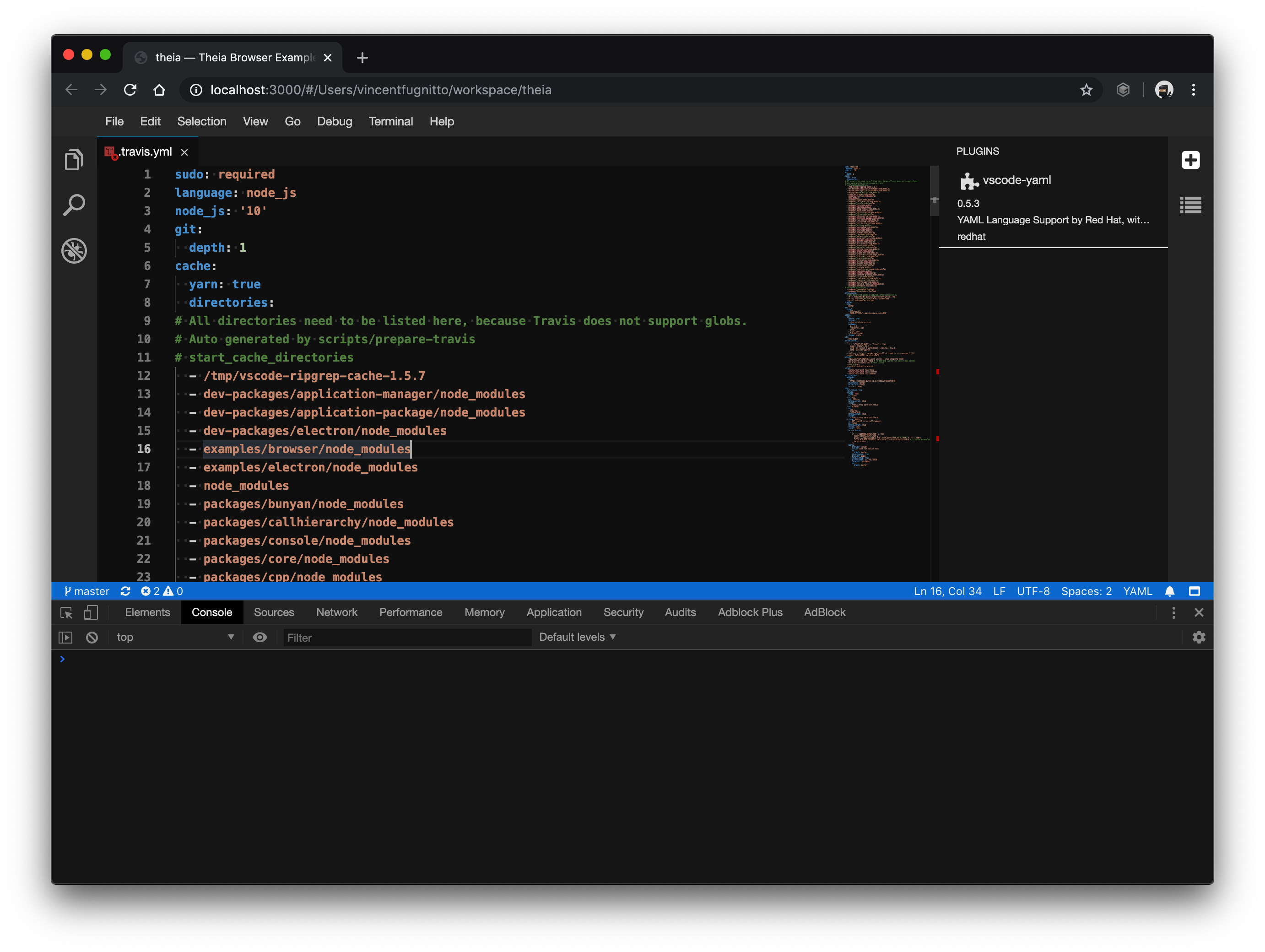1265x952 pixels.
Task: Toggle the console sidebar panel
Action: click(66, 637)
